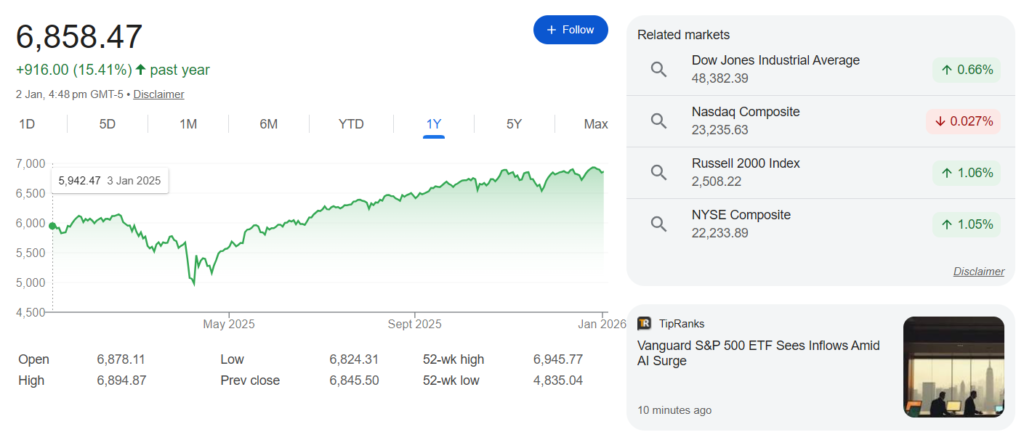Open Disclaimer link in Related markets

978,271
